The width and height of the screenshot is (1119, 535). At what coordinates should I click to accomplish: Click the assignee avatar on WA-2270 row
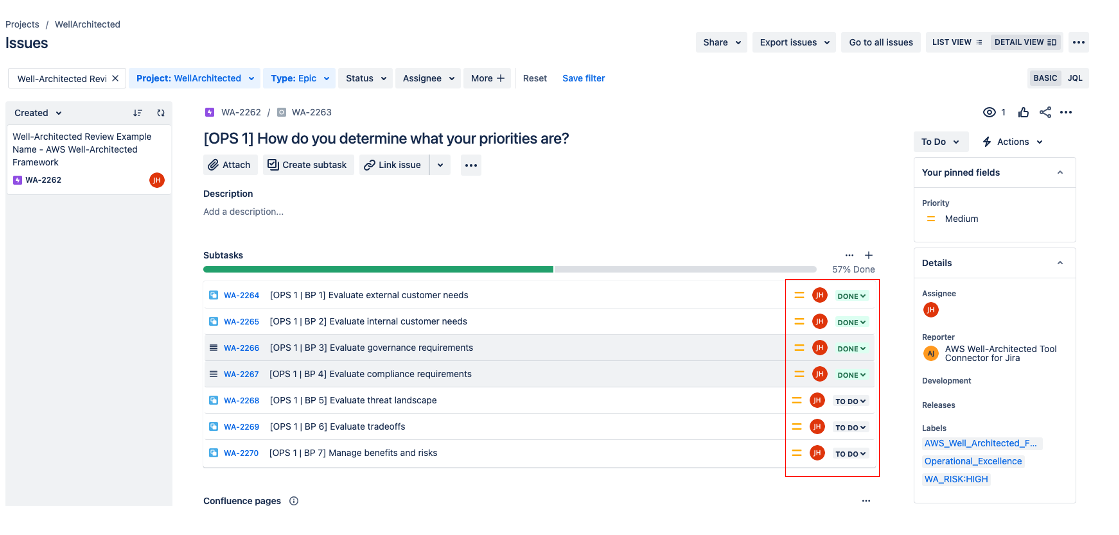pos(817,453)
